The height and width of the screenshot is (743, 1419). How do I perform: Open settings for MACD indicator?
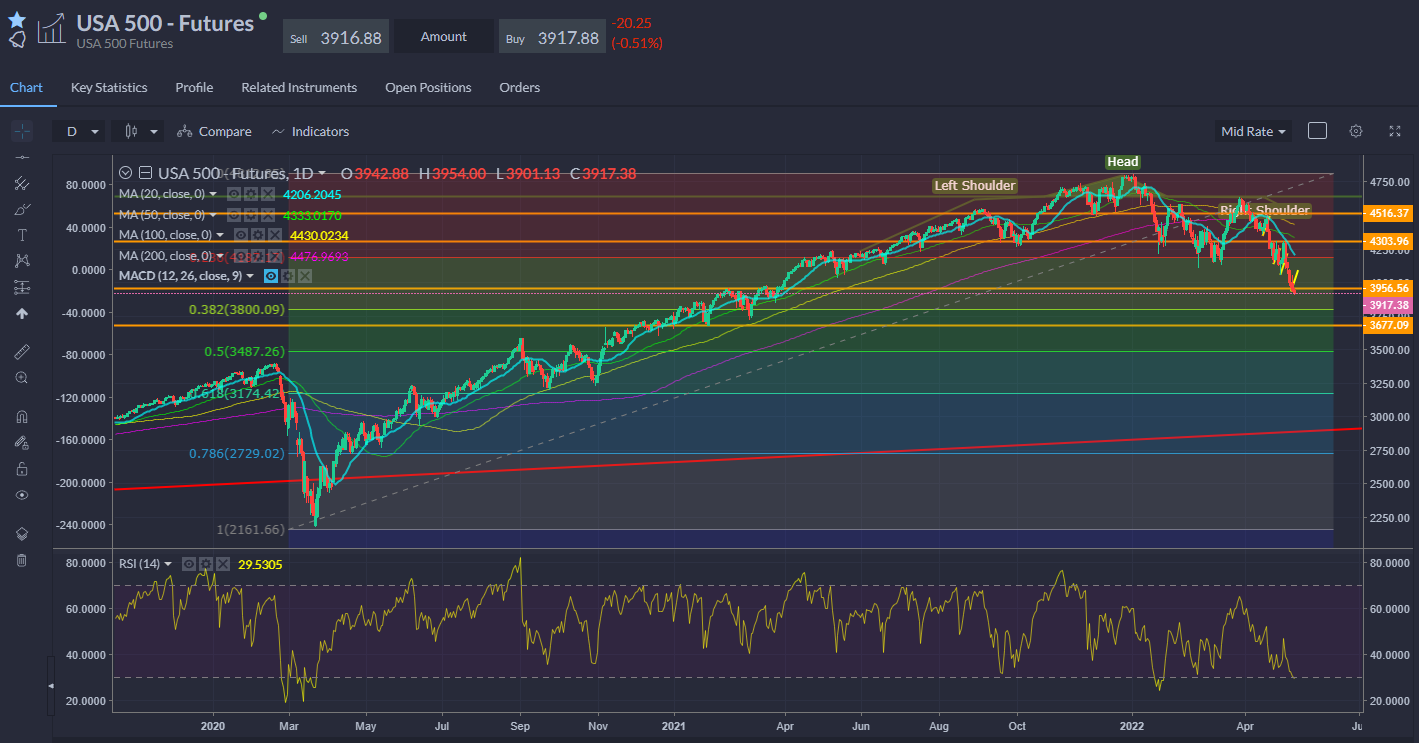(288, 275)
